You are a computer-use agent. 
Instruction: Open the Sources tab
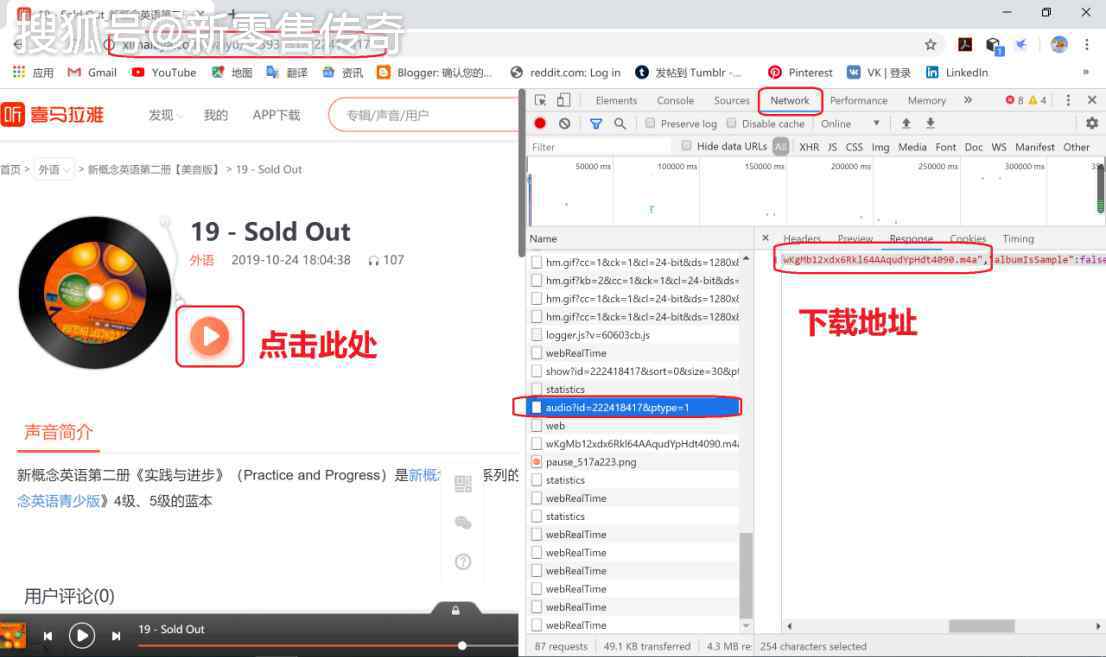point(731,100)
